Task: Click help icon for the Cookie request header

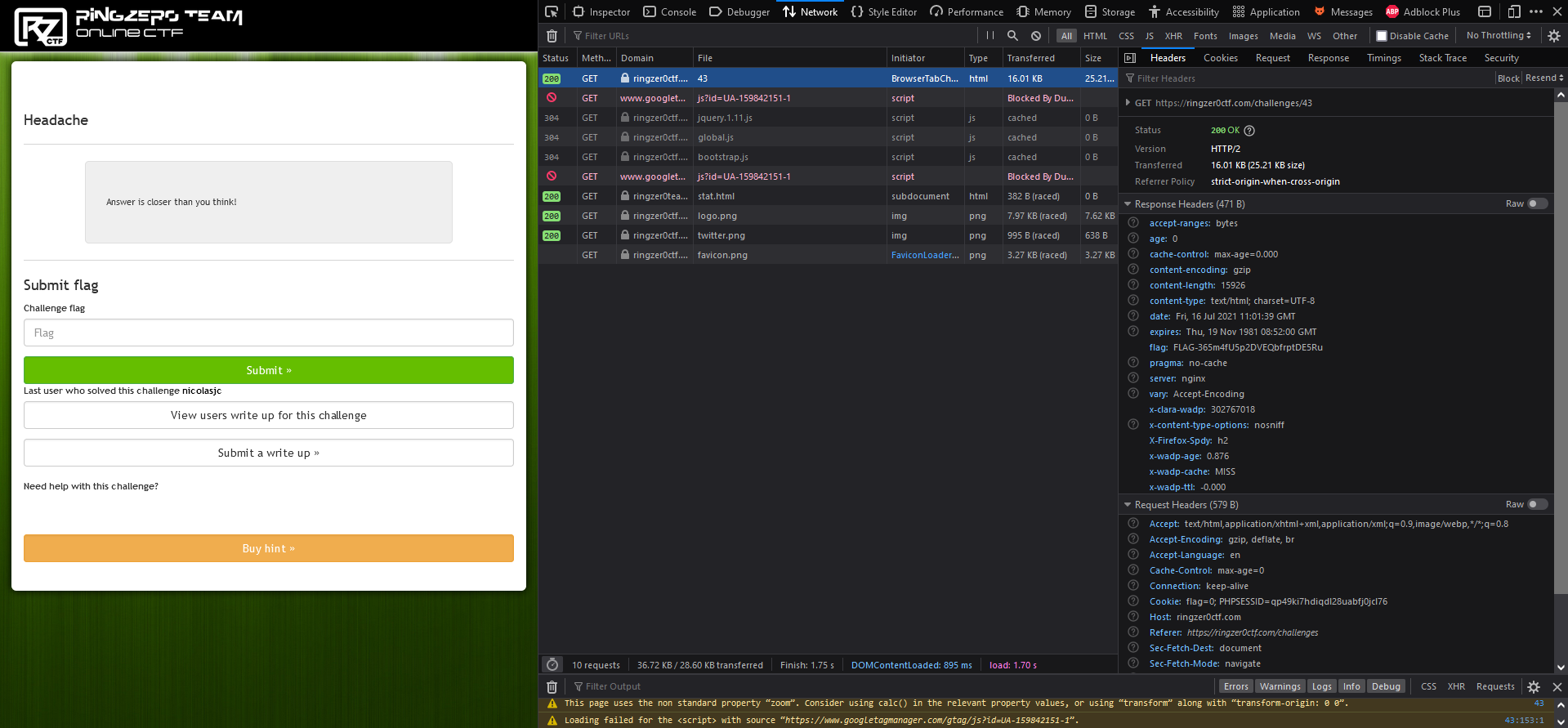Action: pos(1133,601)
